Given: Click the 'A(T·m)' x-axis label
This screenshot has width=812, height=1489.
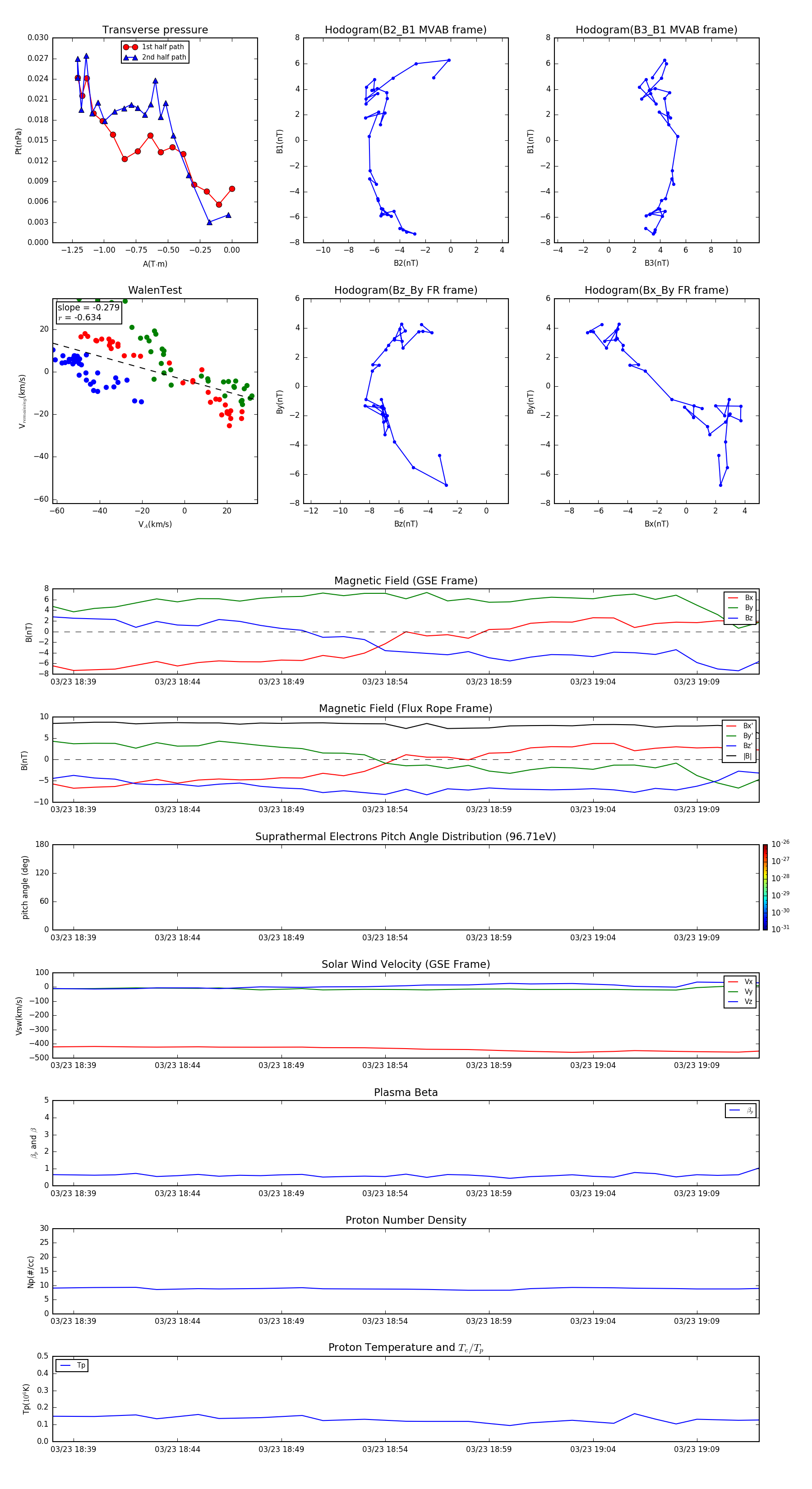Looking at the screenshot, I should click(x=155, y=264).
